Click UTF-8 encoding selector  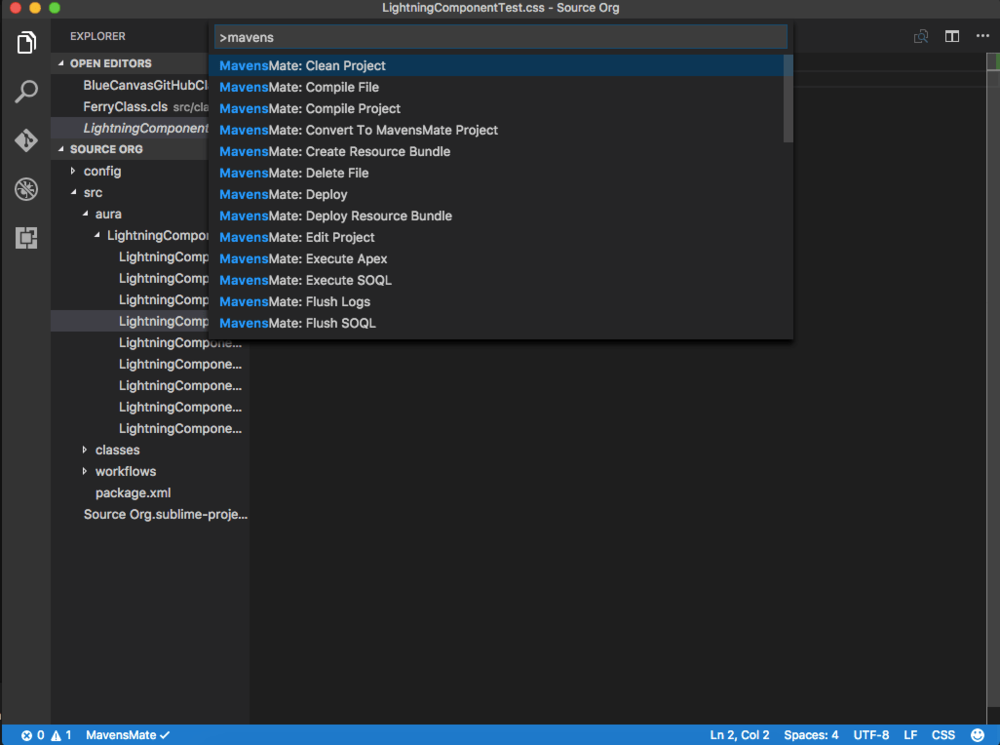pyautogui.click(x=871, y=735)
